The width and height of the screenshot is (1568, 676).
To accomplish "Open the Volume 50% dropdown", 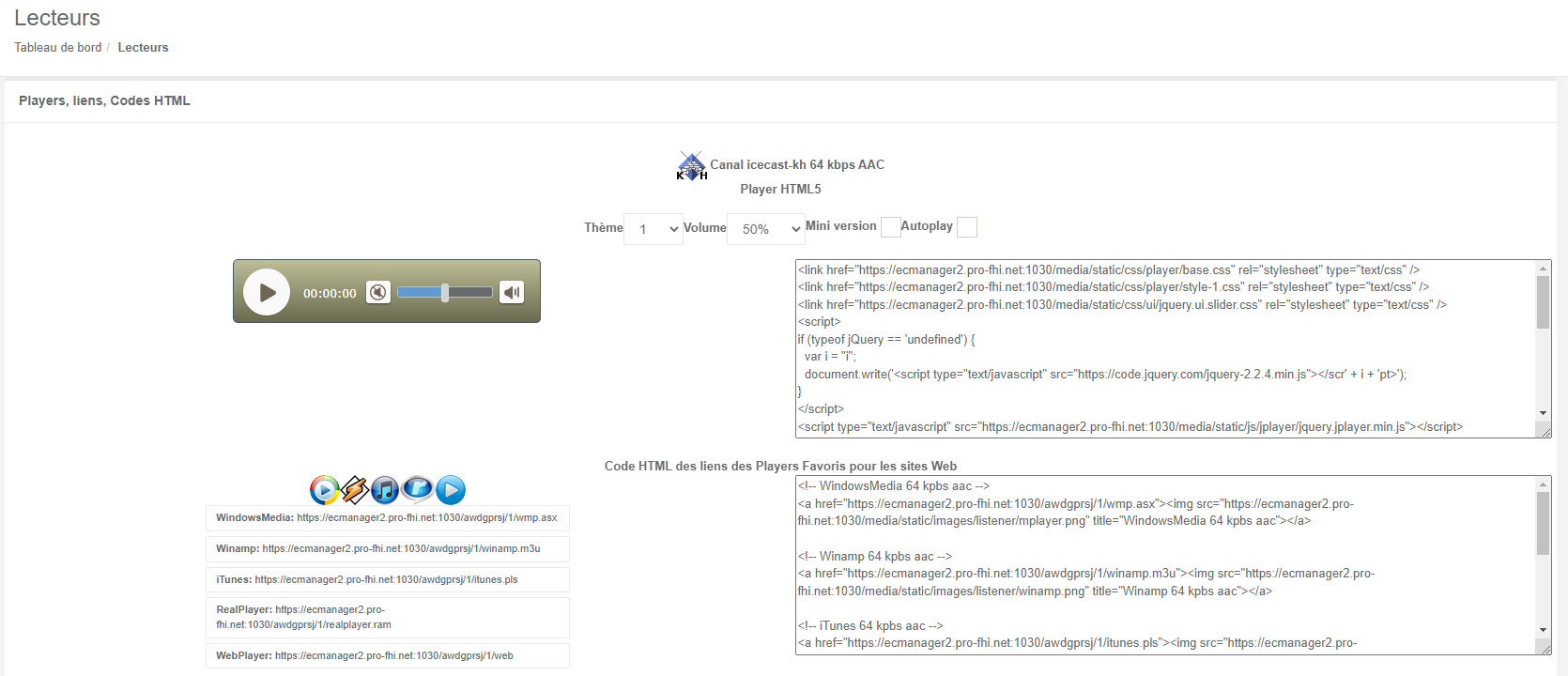I will [x=766, y=228].
